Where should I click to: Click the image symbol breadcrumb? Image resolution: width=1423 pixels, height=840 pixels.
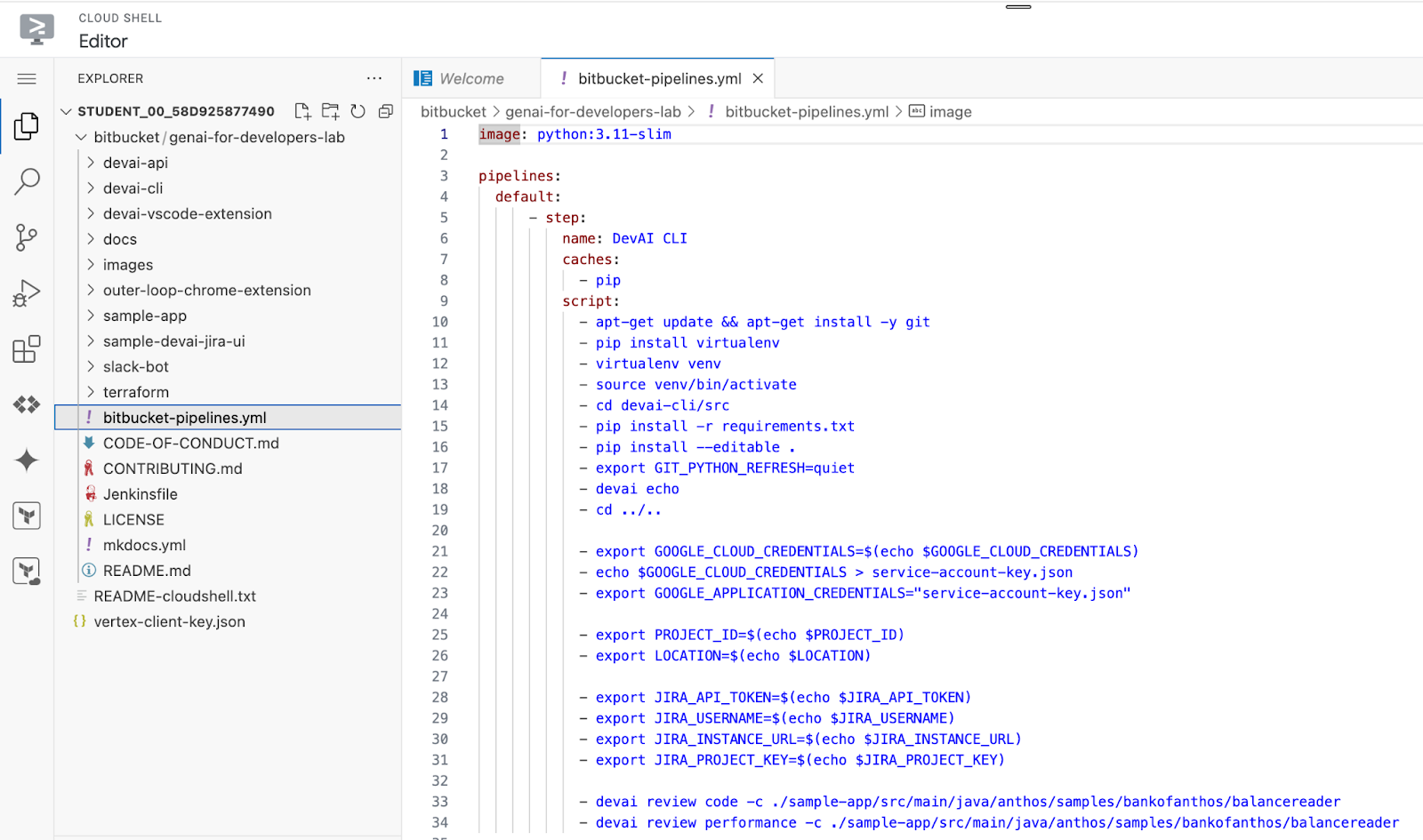(940, 112)
